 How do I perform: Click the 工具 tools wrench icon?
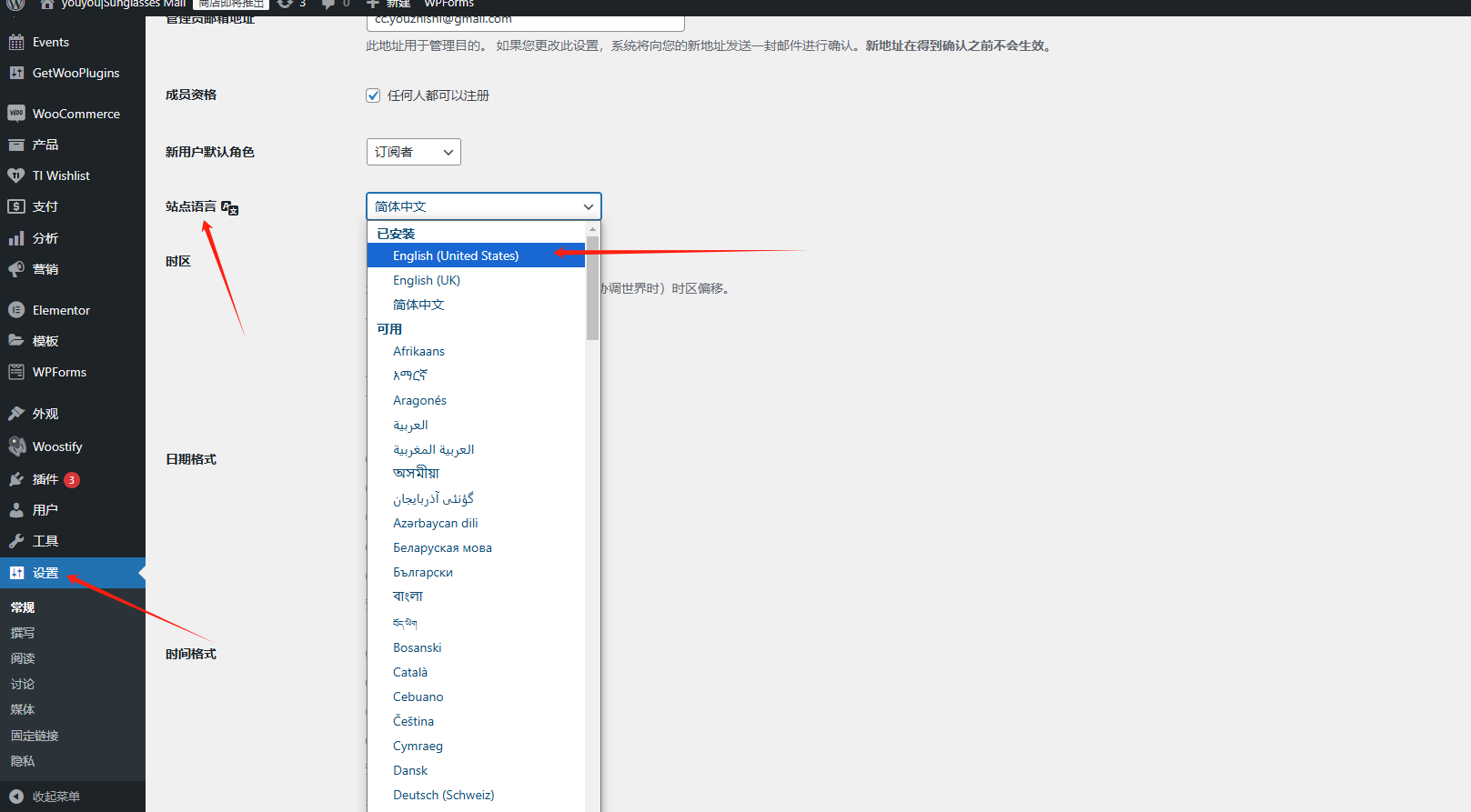click(x=16, y=541)
